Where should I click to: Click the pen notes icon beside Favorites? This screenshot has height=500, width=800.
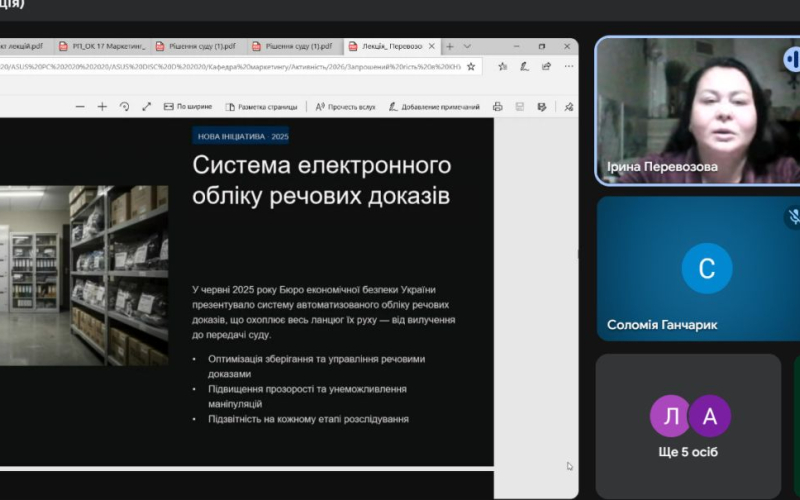click(x=524, y=66)
